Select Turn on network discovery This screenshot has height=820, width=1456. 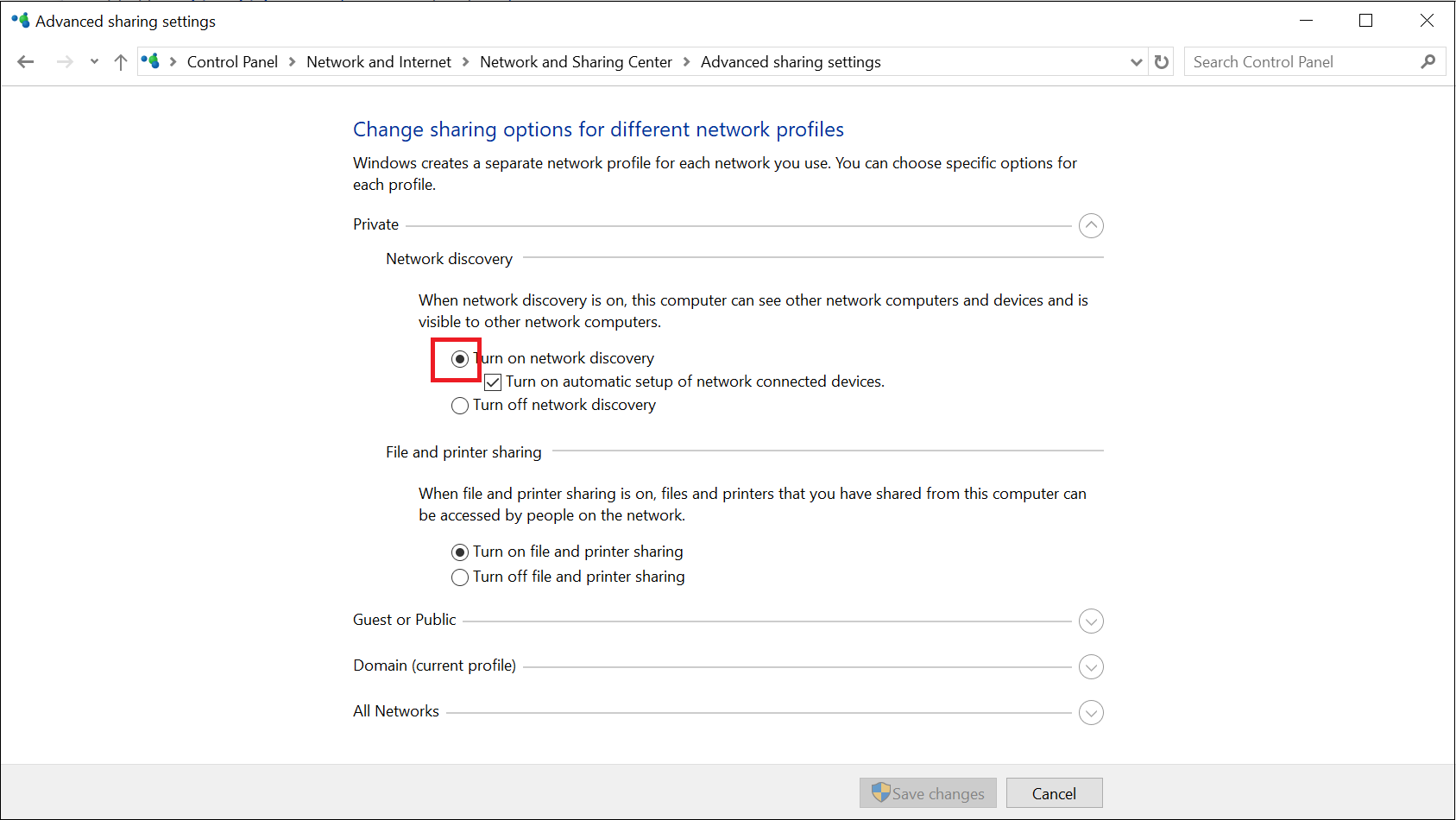tap(460, 359)
